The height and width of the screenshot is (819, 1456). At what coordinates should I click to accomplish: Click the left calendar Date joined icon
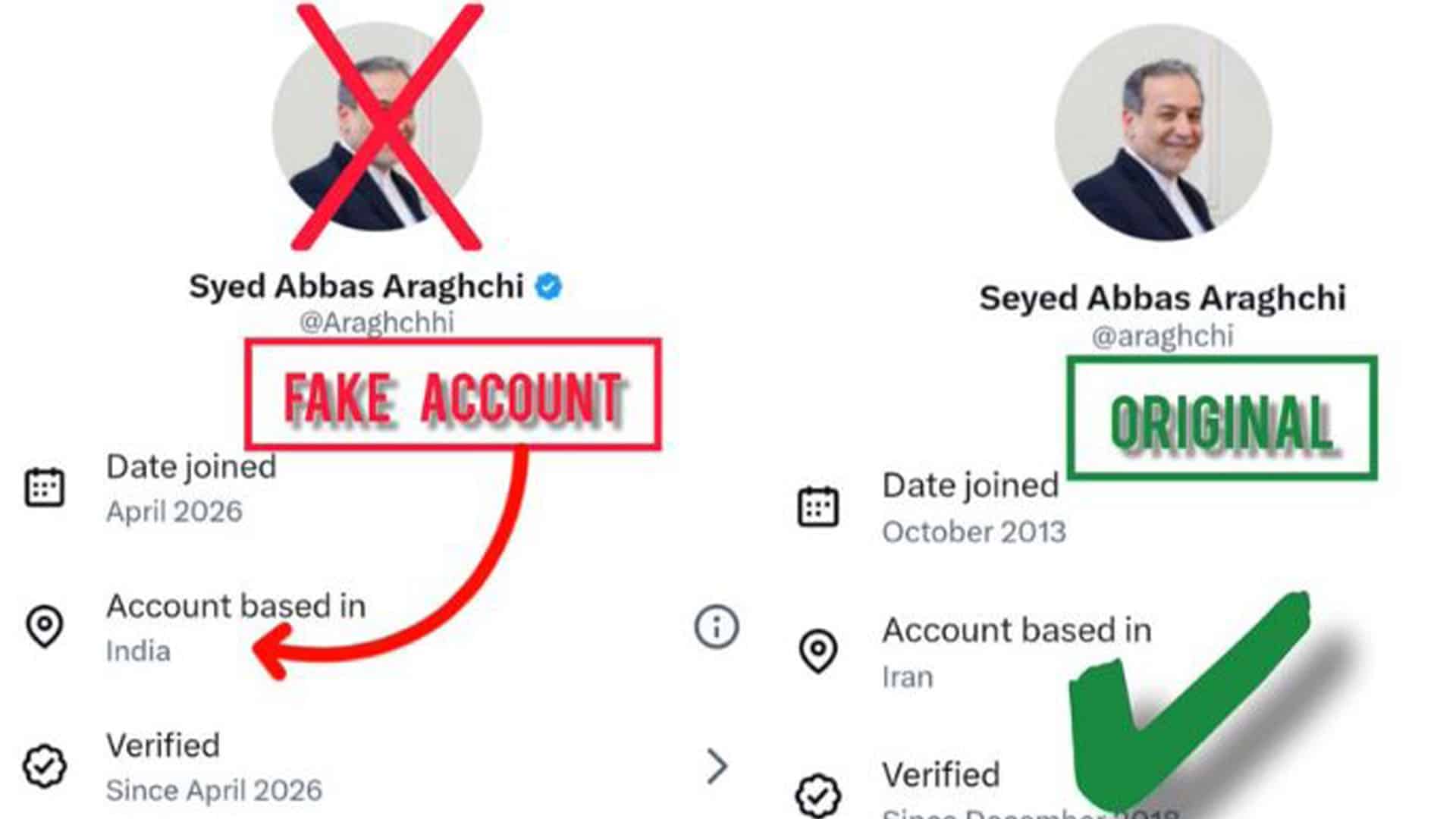click(x=45, y=488)
